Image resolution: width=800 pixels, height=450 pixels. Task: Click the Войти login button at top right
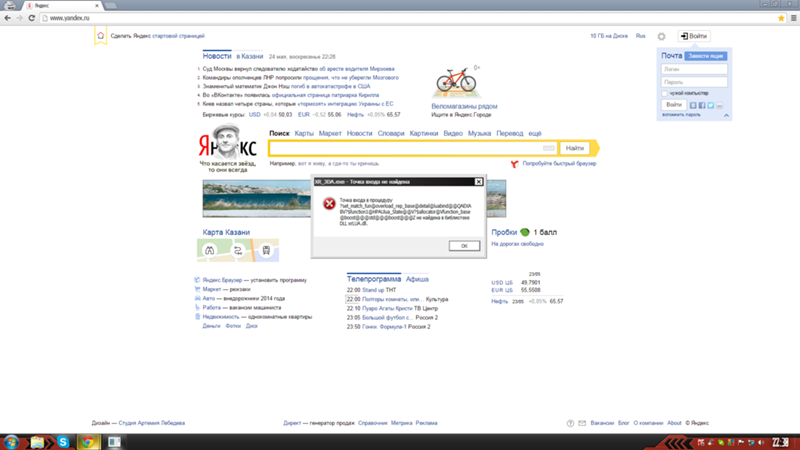(694, 36)
